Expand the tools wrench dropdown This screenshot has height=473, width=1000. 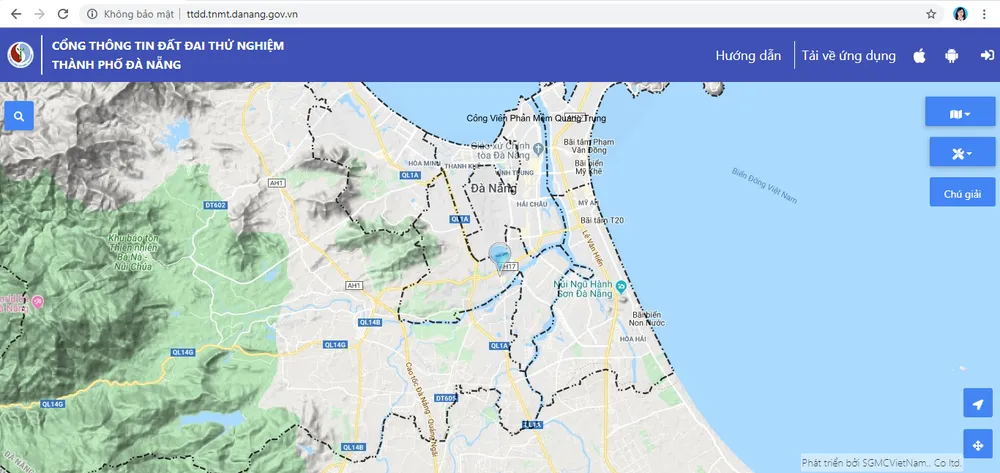(960, 153)
